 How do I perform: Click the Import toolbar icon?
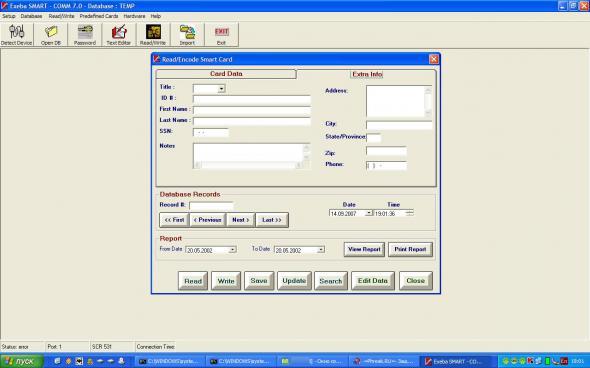(x=187, y=35)
